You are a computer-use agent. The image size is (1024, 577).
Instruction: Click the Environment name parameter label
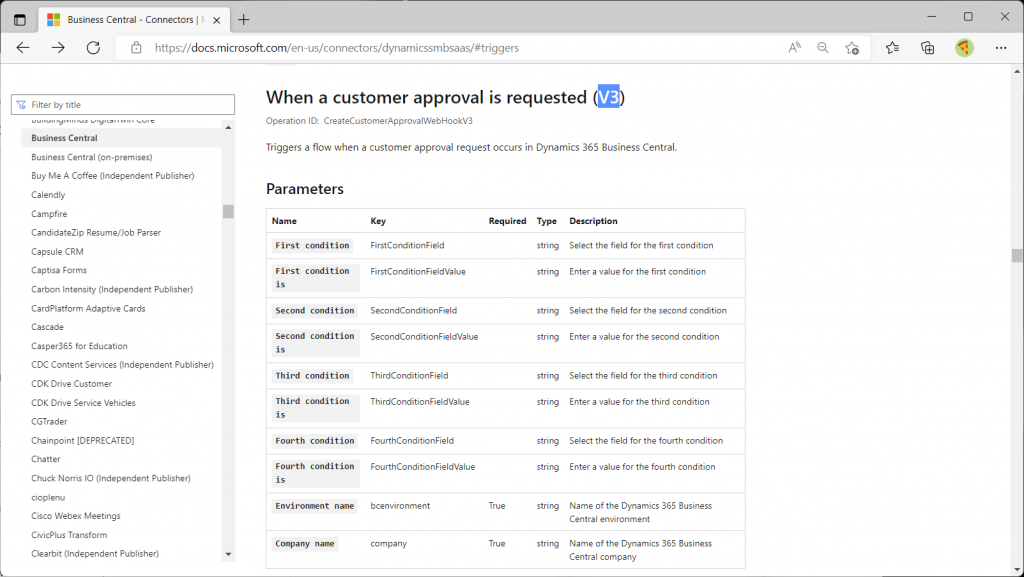[x=315, y=506]
